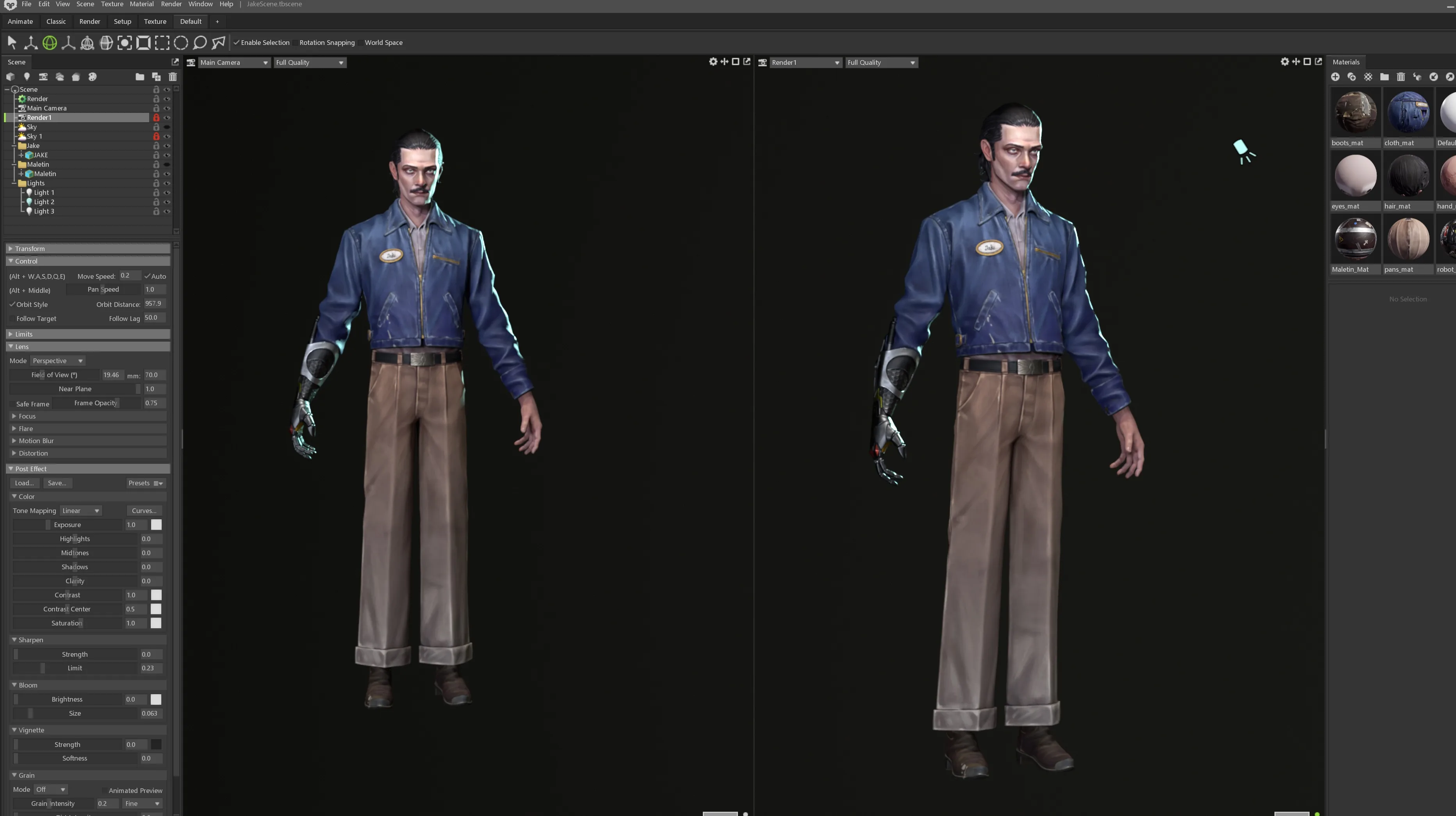
Task: Enable World Space checkbox
Action: point(361,43)
